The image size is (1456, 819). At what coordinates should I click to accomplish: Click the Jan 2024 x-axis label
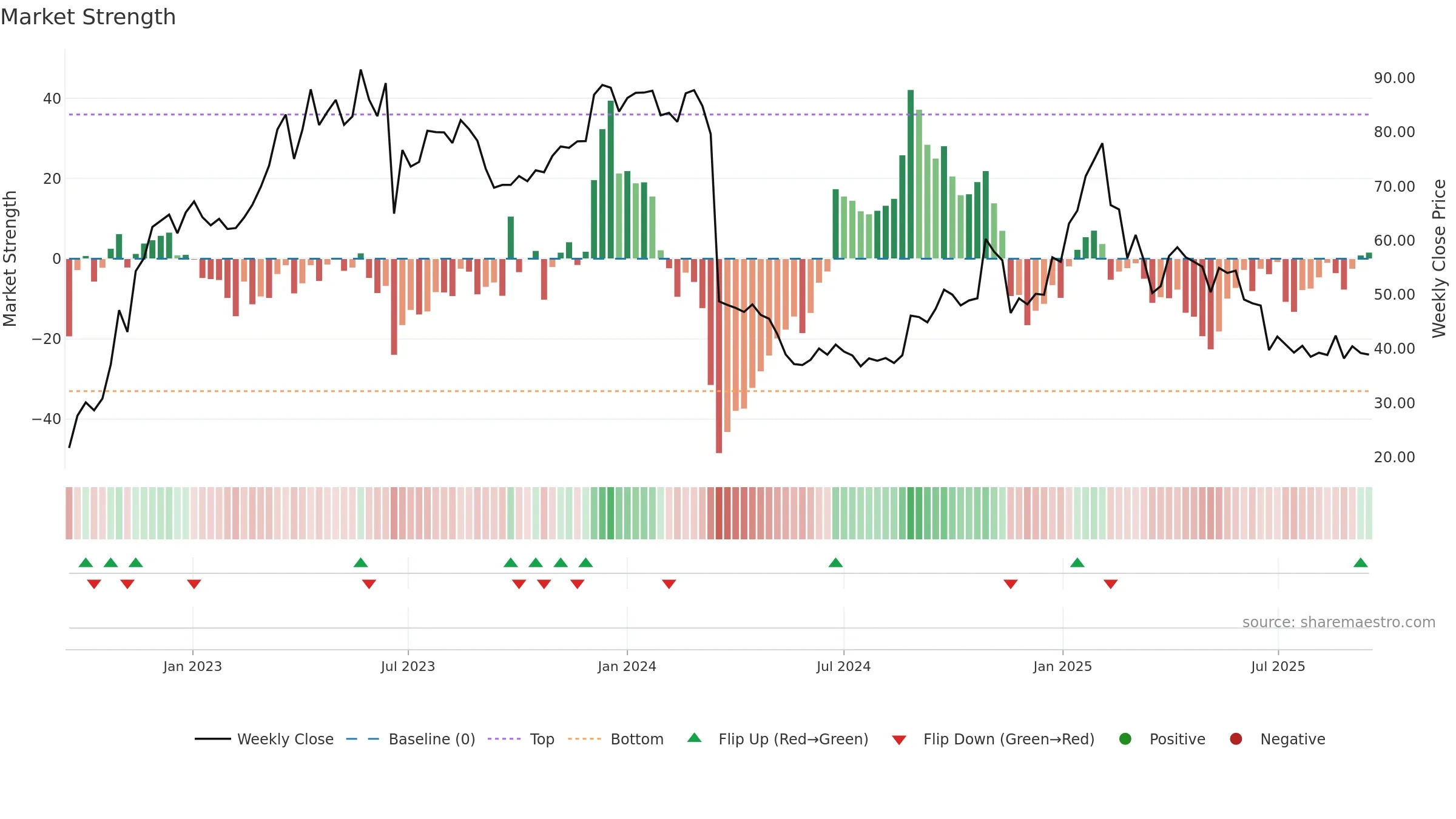click(627, 666)
